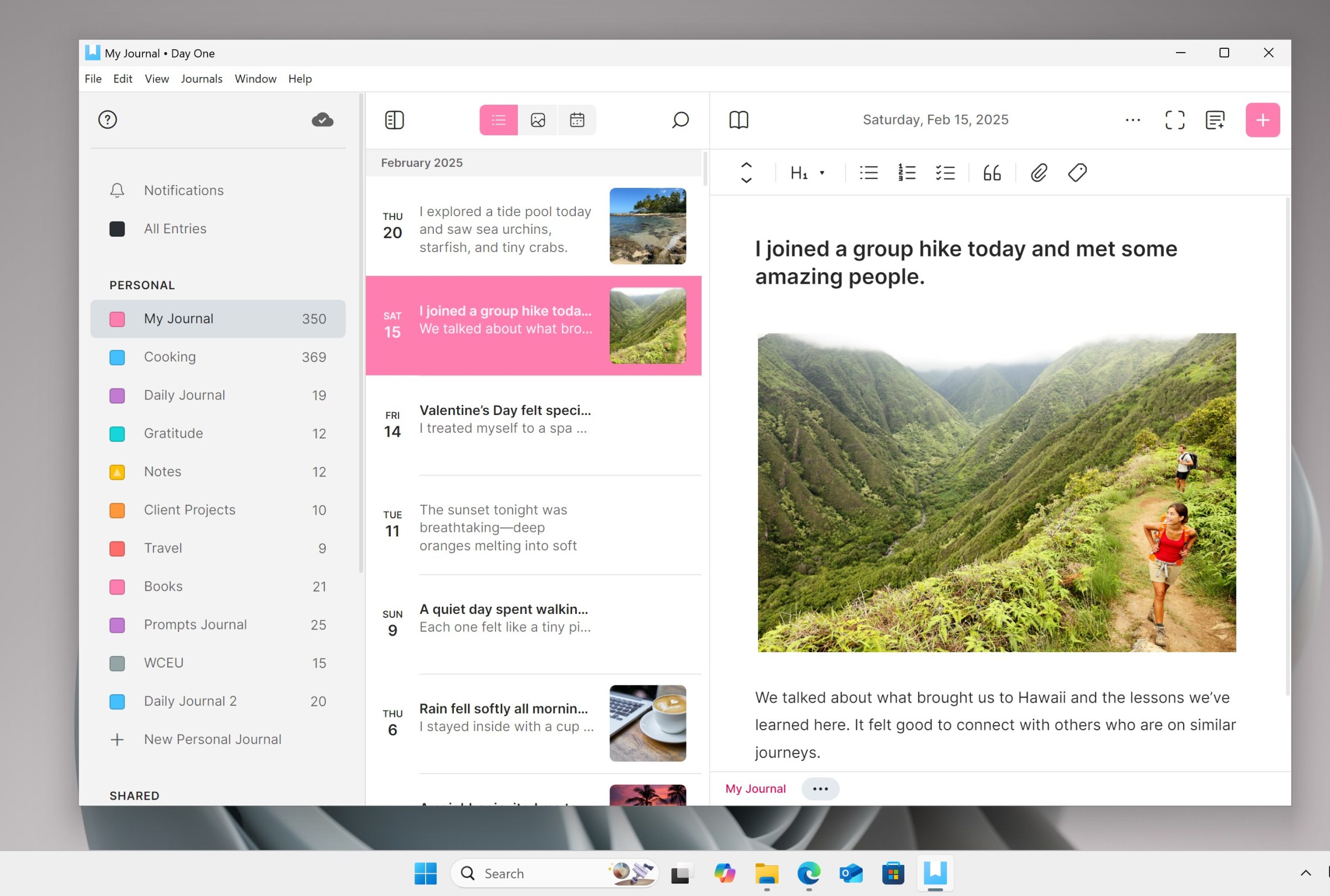
Task: Click New Personal Journal
Action: [x=212, y=739]
